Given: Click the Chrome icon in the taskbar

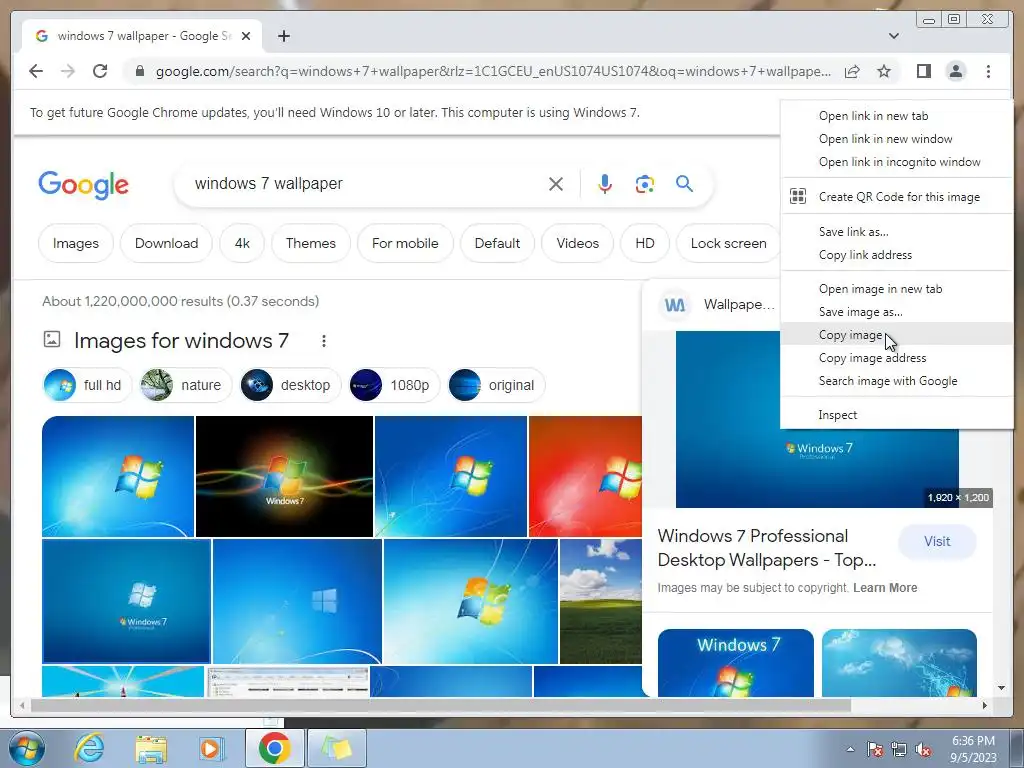Looking at the screenshot, I should point(274,748).
